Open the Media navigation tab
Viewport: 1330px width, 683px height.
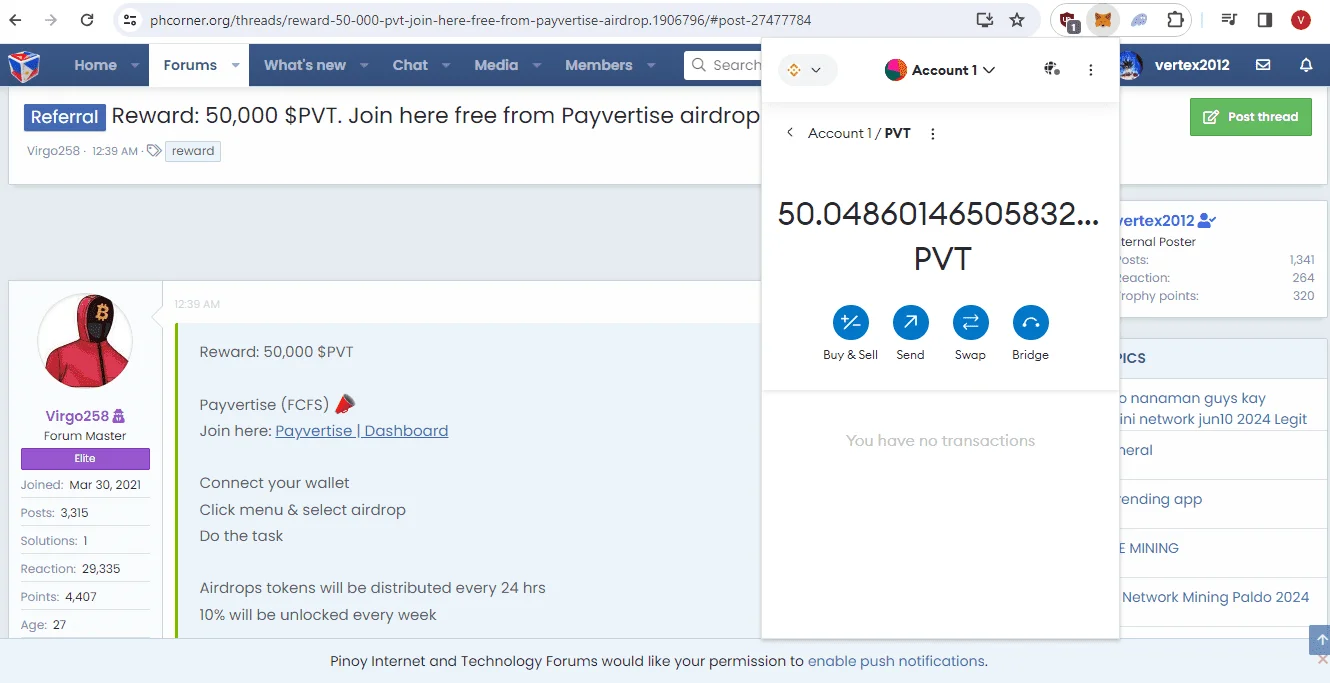[x=496, y=65]
